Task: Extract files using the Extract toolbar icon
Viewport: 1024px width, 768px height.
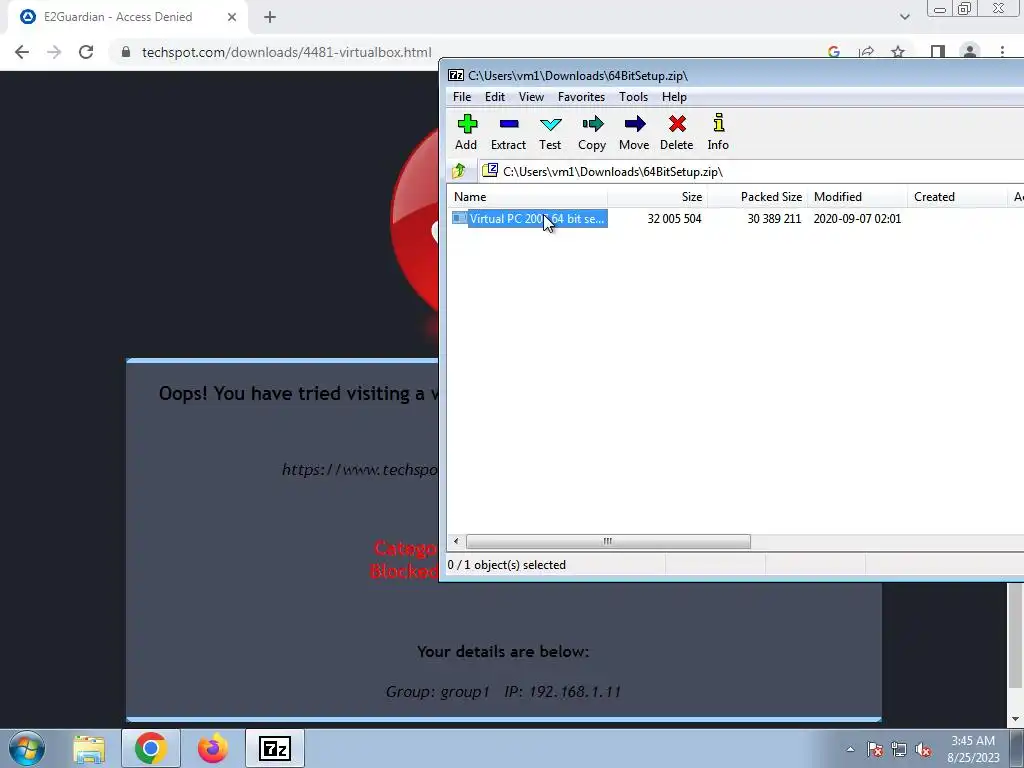Action: click(508, 133)
